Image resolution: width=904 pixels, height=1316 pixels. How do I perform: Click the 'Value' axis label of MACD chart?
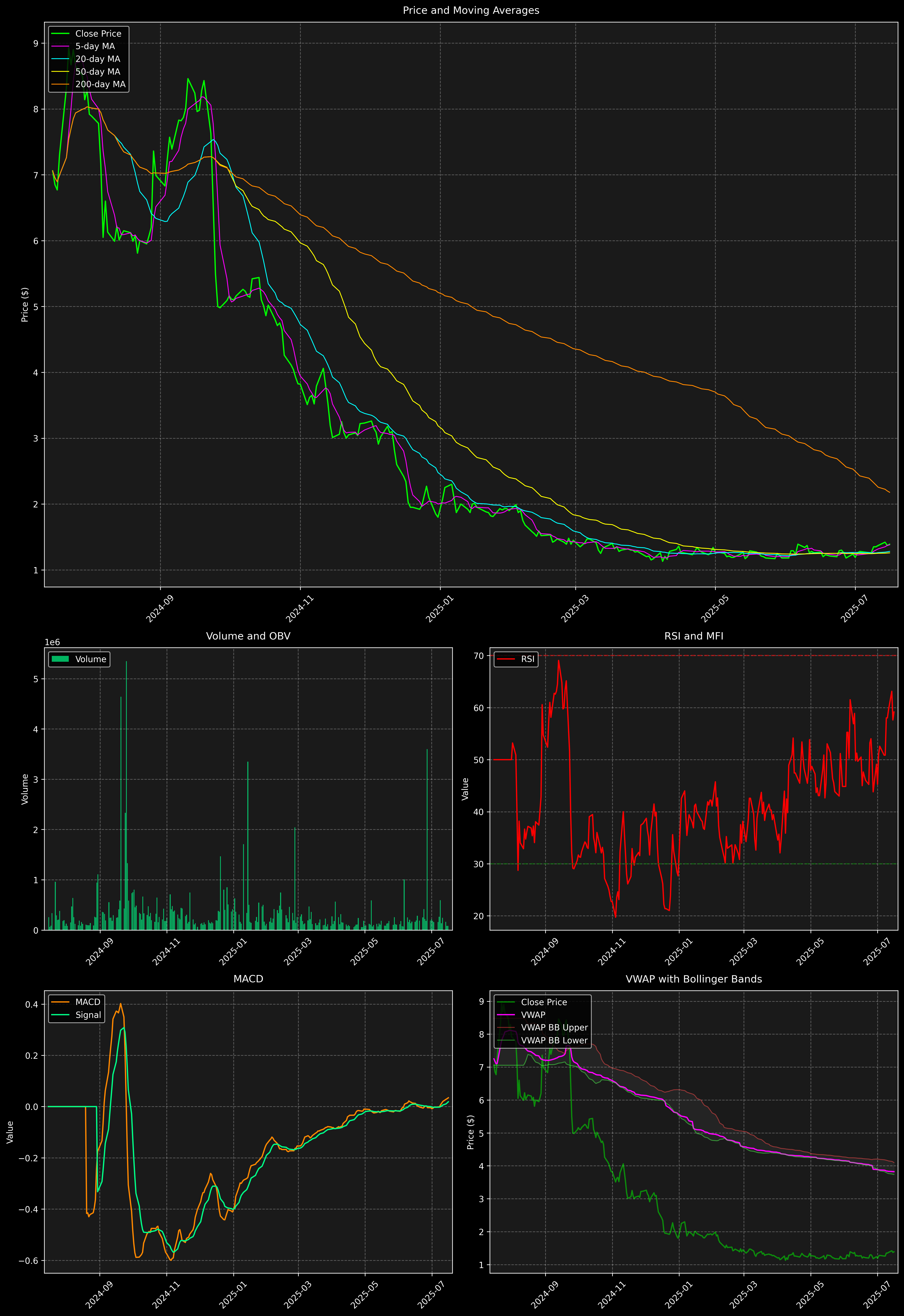point(10,1132)
